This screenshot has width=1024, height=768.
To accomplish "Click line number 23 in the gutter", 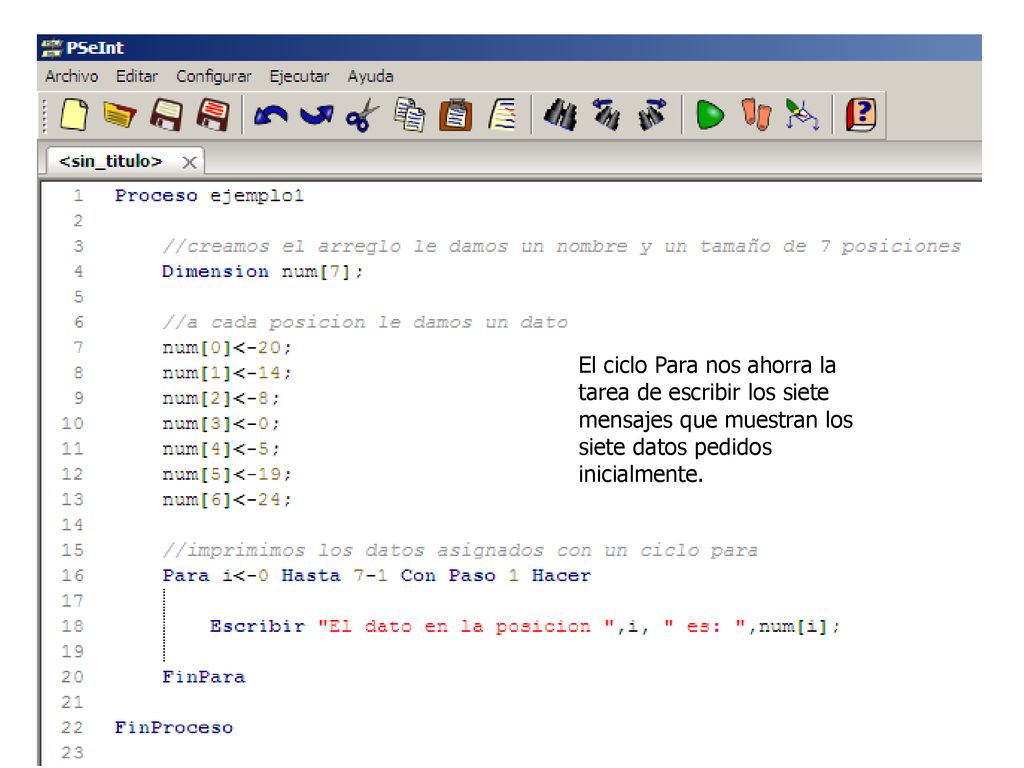I will pos(72,753).
